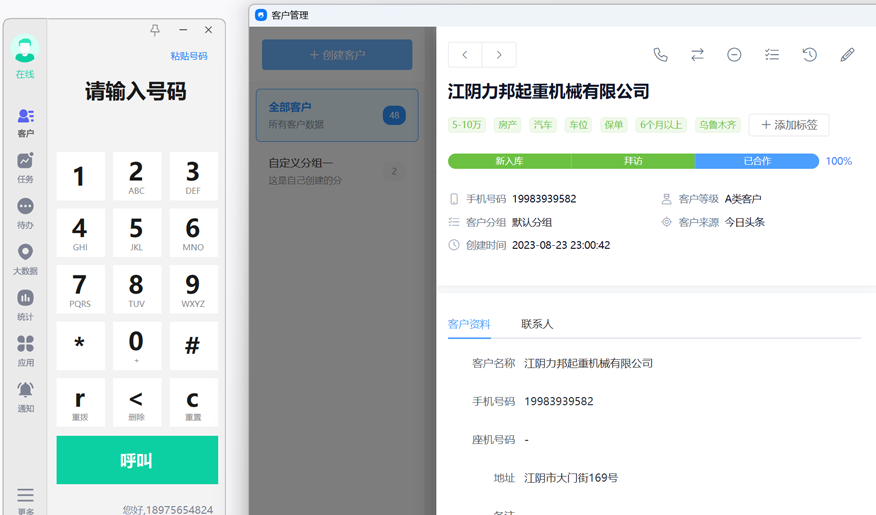Click creation time 2023-08-23 23:00:42

[561, 245]
